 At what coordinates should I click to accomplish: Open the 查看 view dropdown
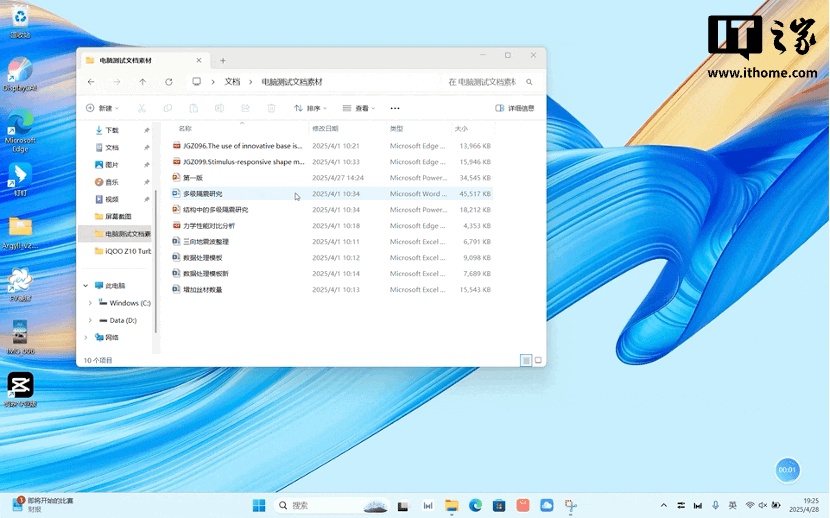[x=359, y=108]
